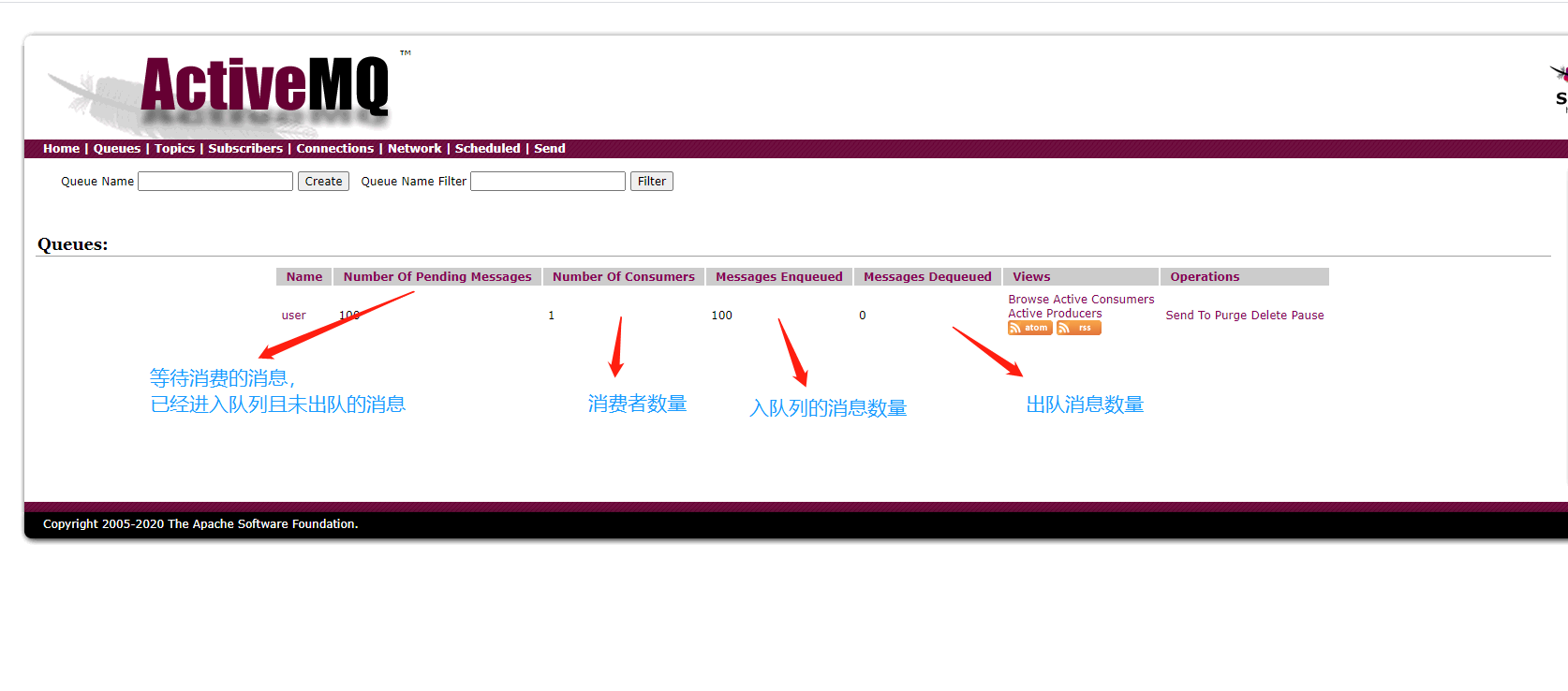Screen dimensions: 1568x691
Task: Click Messages Enqueued column header
Action: (779, 276)
